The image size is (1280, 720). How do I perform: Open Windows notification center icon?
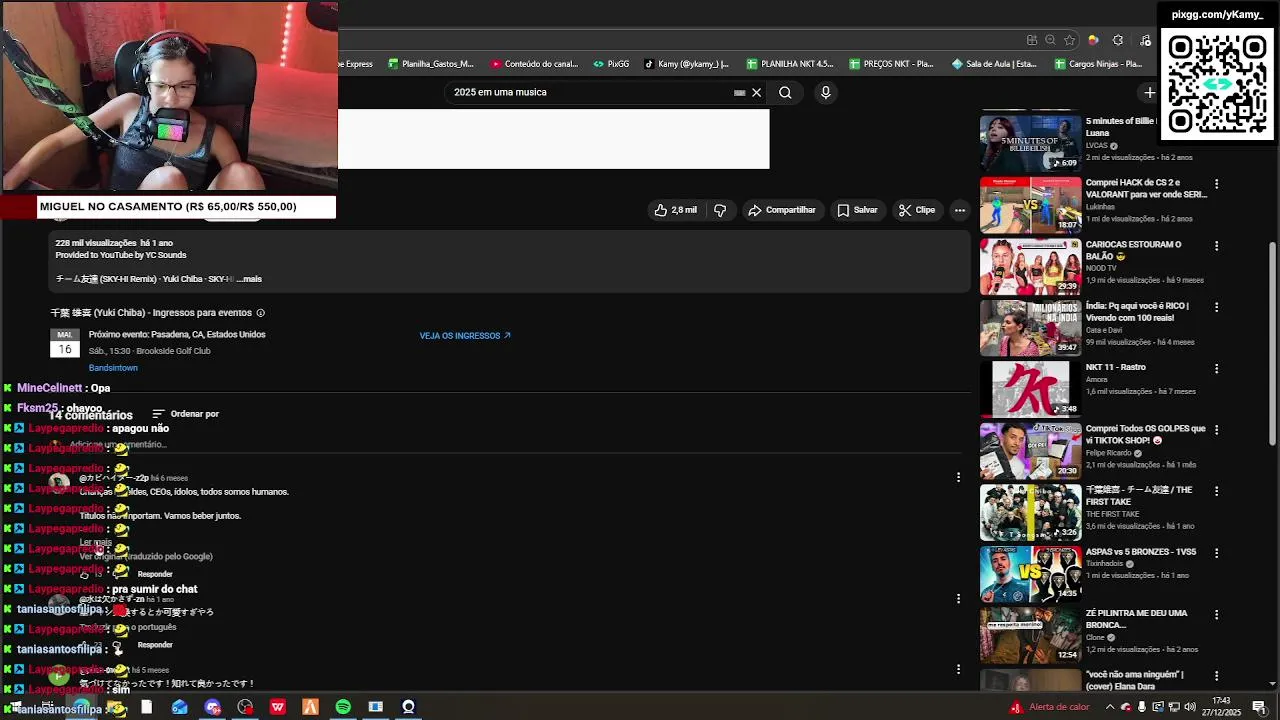click(x=1259, y=707)
